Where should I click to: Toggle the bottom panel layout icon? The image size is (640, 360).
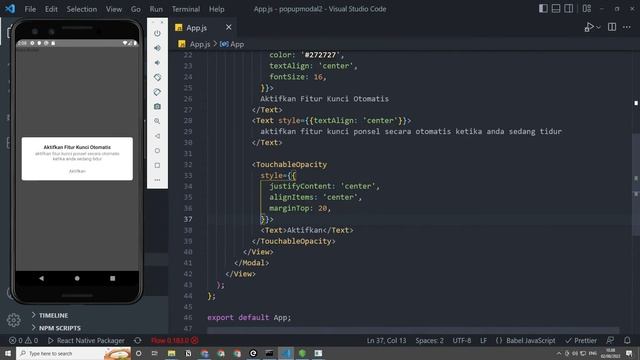pyautogui.click(x=556, y=9)
